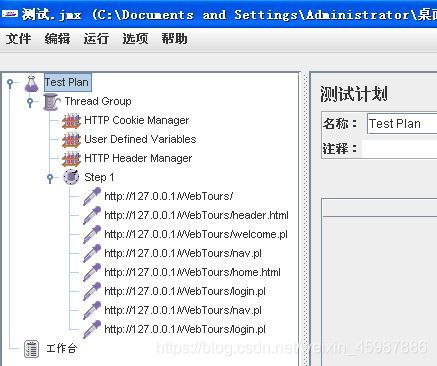Open the 编辑 menu
This screenshot has width=437, height=366.
[57, 39]
